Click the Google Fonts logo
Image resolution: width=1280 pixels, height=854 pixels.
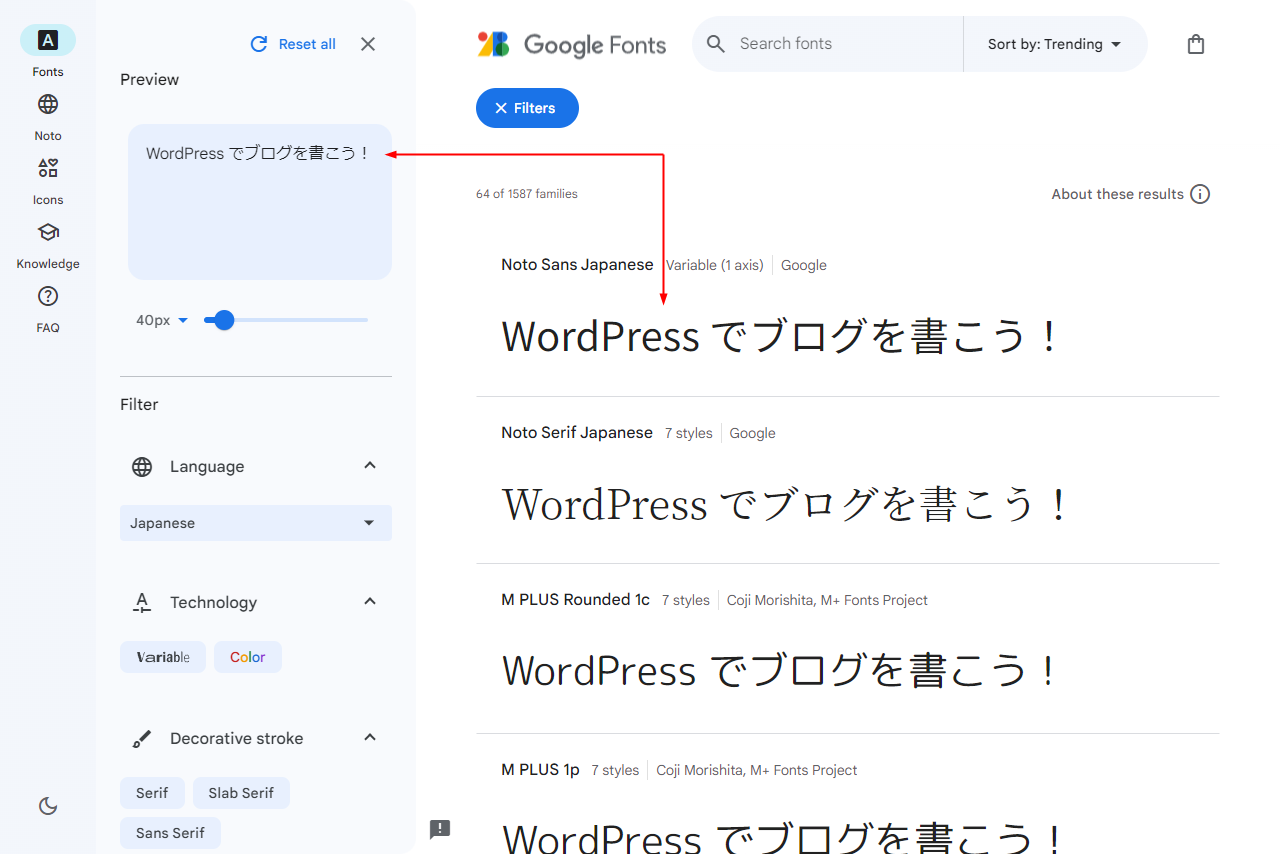[571, 44]
